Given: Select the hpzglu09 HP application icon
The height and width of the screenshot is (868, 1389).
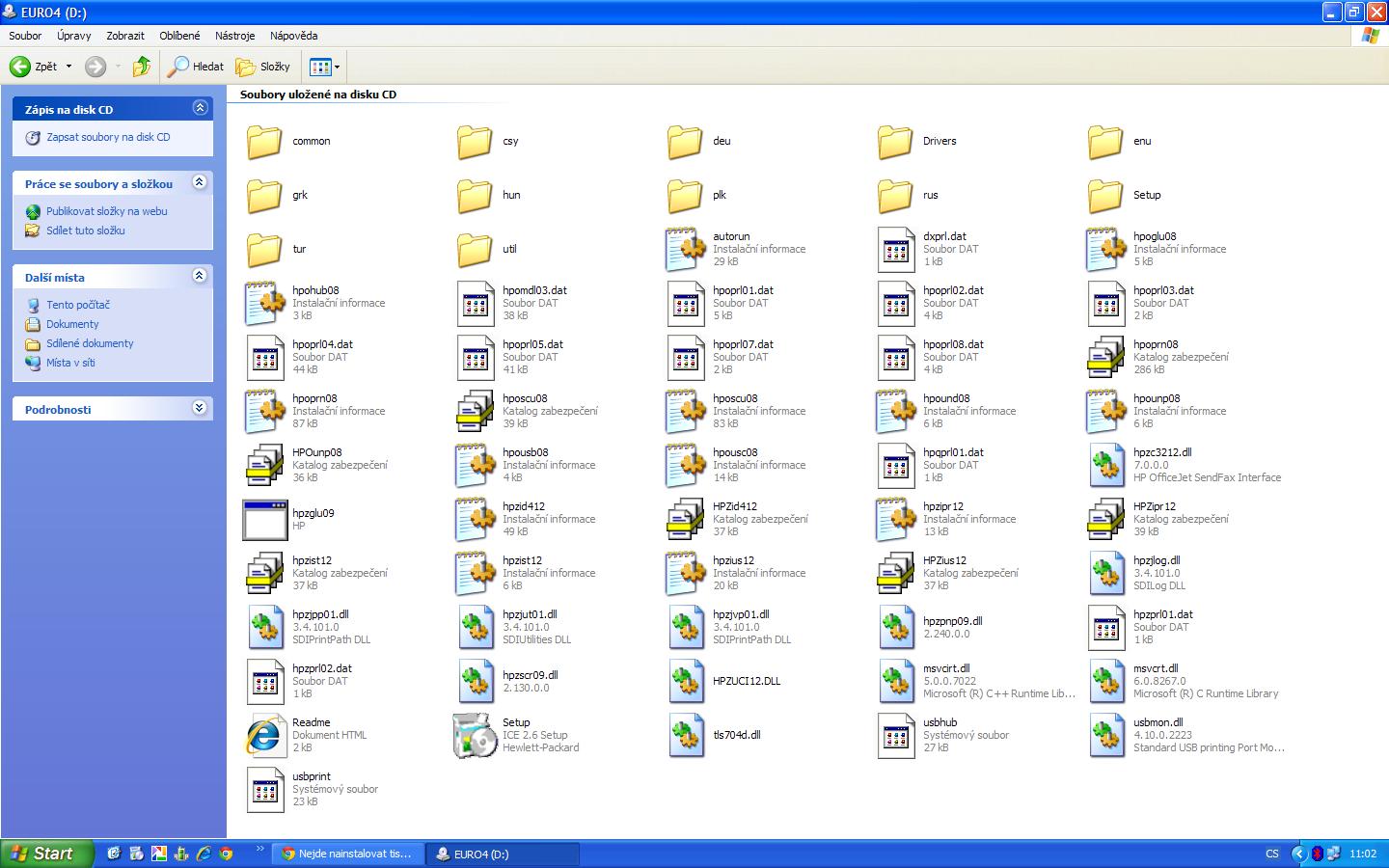Looking at the screenshot, I should (x=264, y=520).
